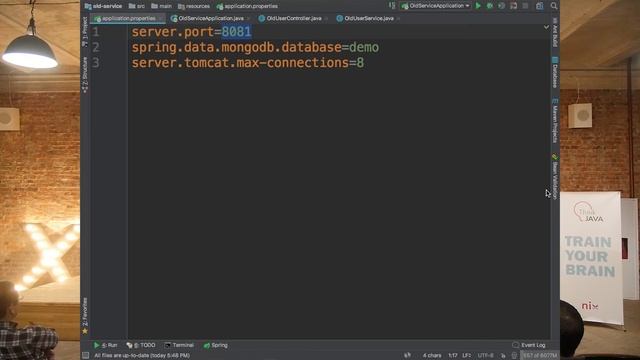This screenshot has width=640, height=360.
Task: Place cursor on server.port property key
Action: [x=173, y=32]
